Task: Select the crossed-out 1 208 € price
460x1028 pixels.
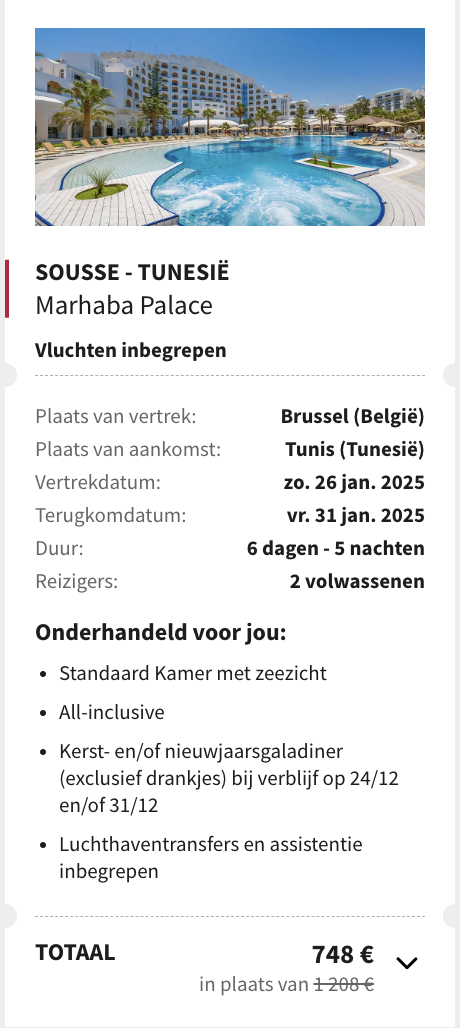Action: click(344, 984)
